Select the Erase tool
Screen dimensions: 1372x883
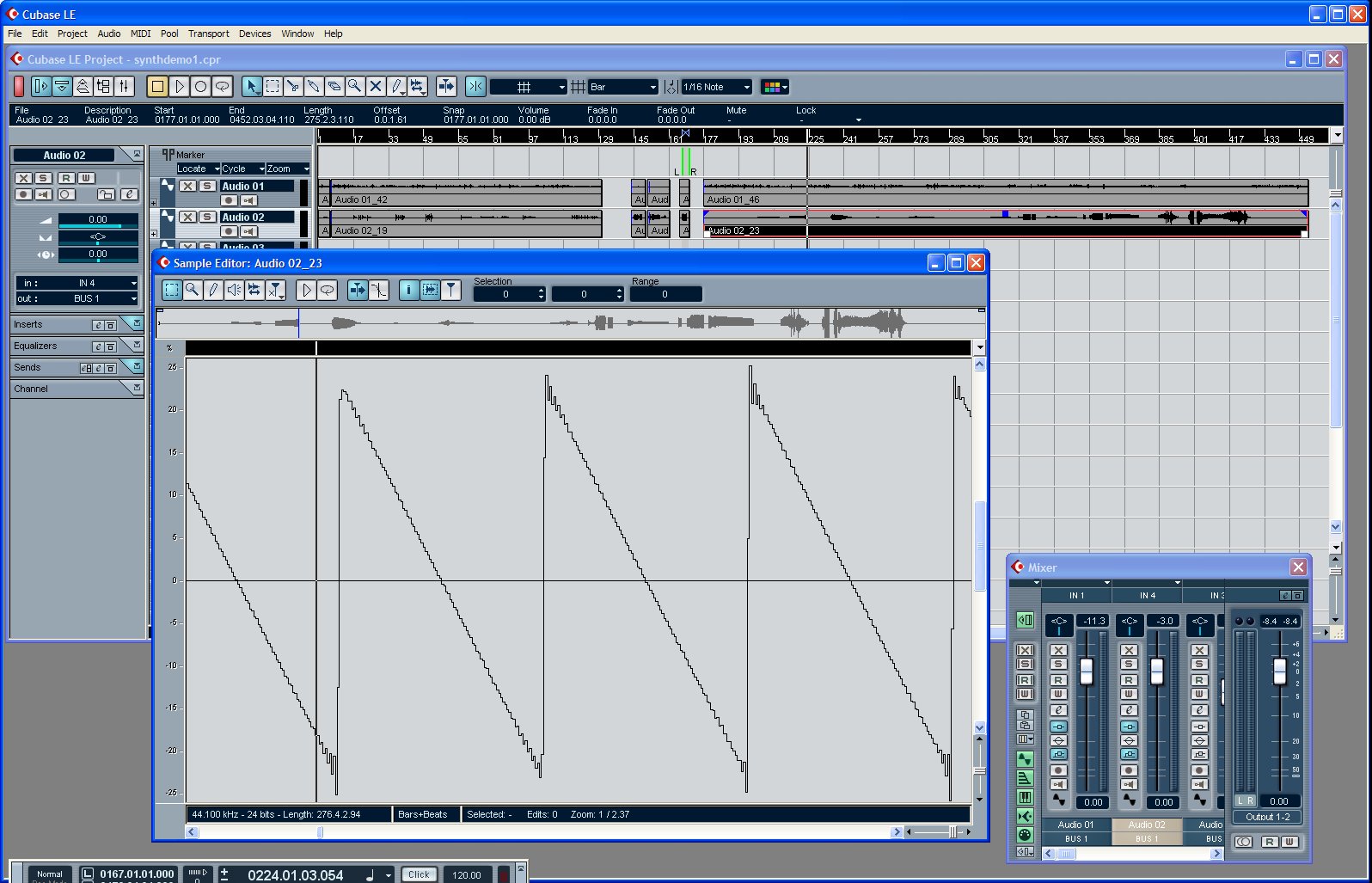pyautogui.click(x=334, y=87)
